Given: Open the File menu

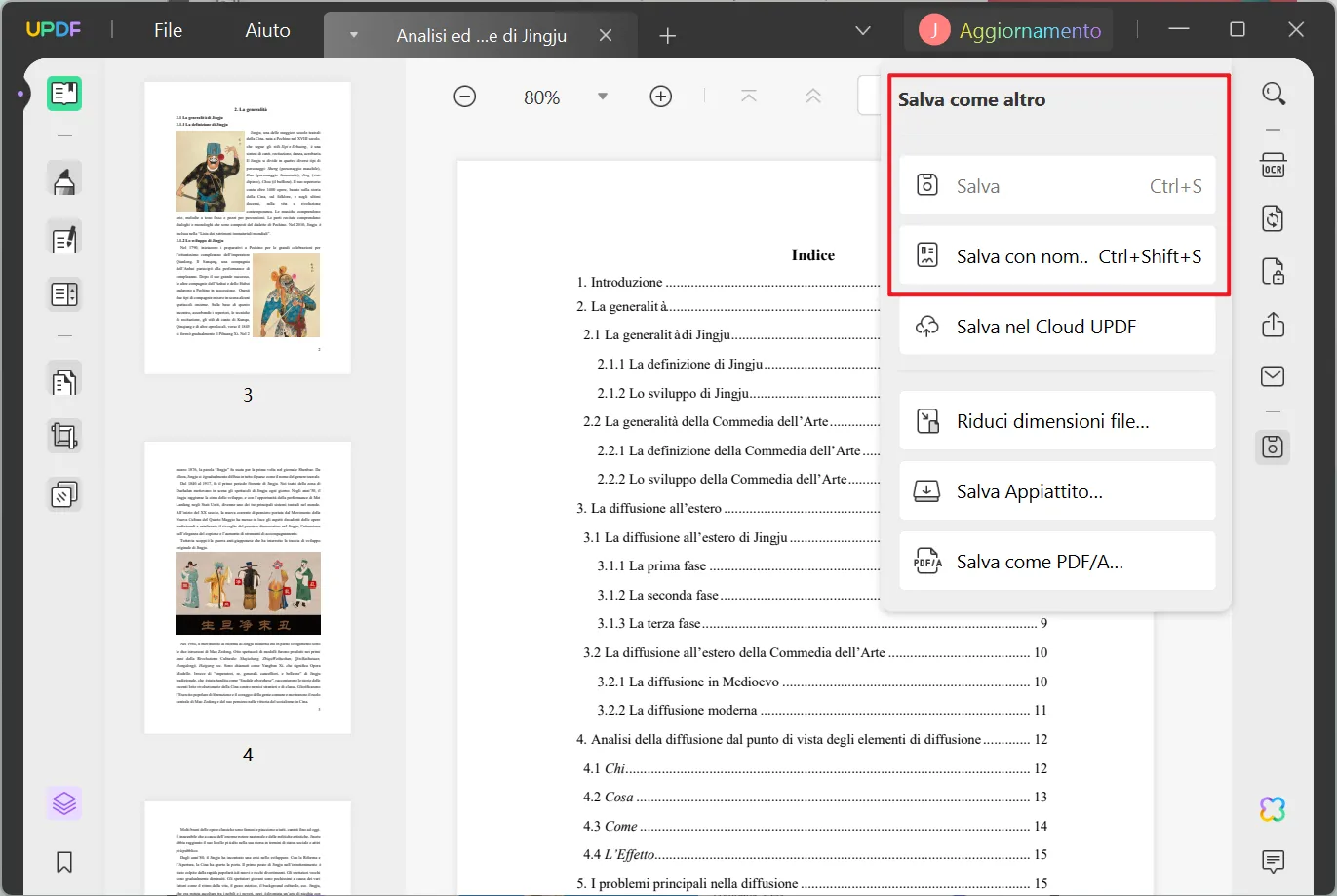Looking at the screenshot, I should tap(167, 29).
